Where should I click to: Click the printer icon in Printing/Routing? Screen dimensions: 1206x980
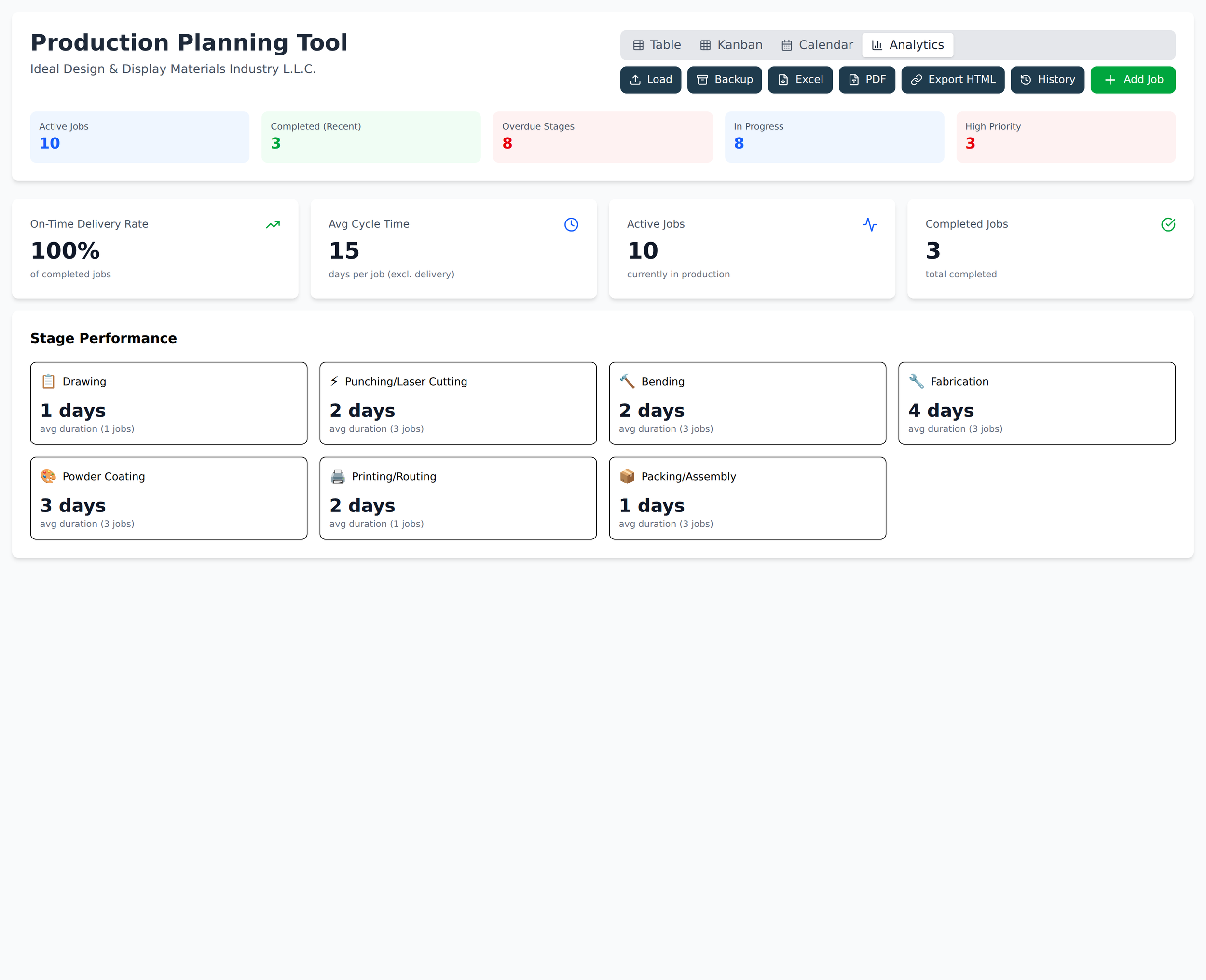tap(338, 476)
